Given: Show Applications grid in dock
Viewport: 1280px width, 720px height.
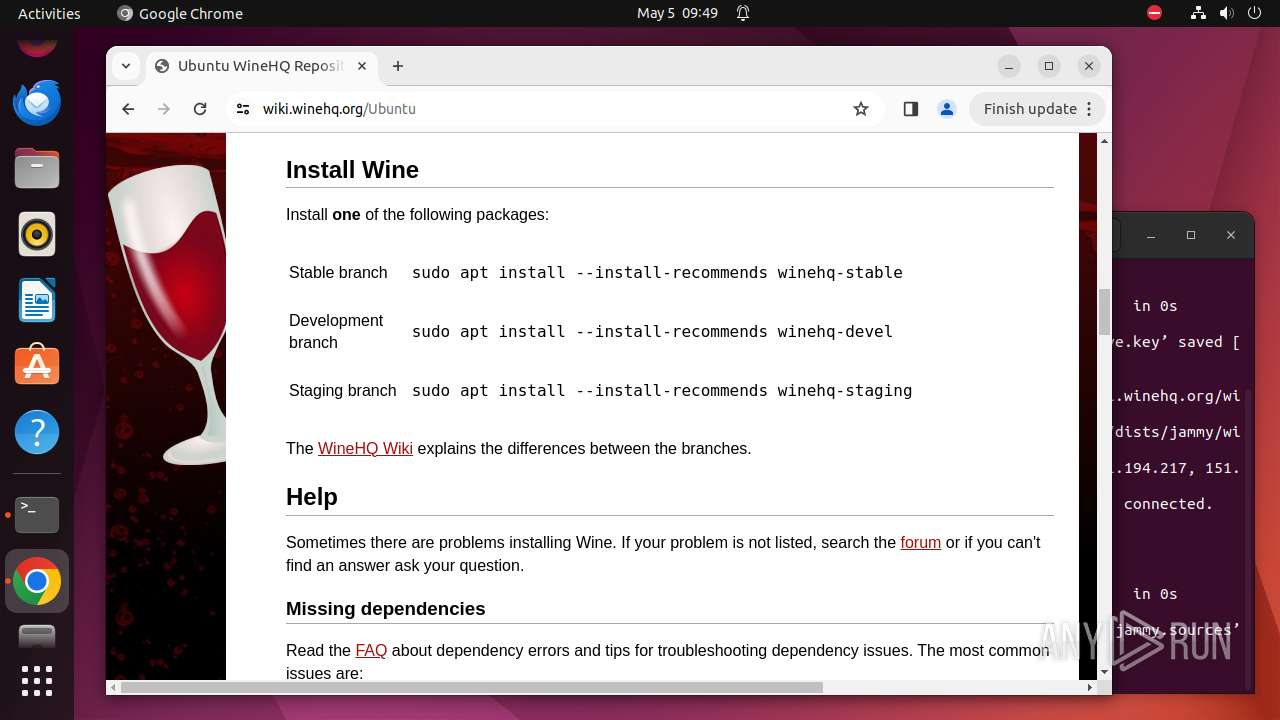Looking at the screenshot, I should [x=37, y=681].
